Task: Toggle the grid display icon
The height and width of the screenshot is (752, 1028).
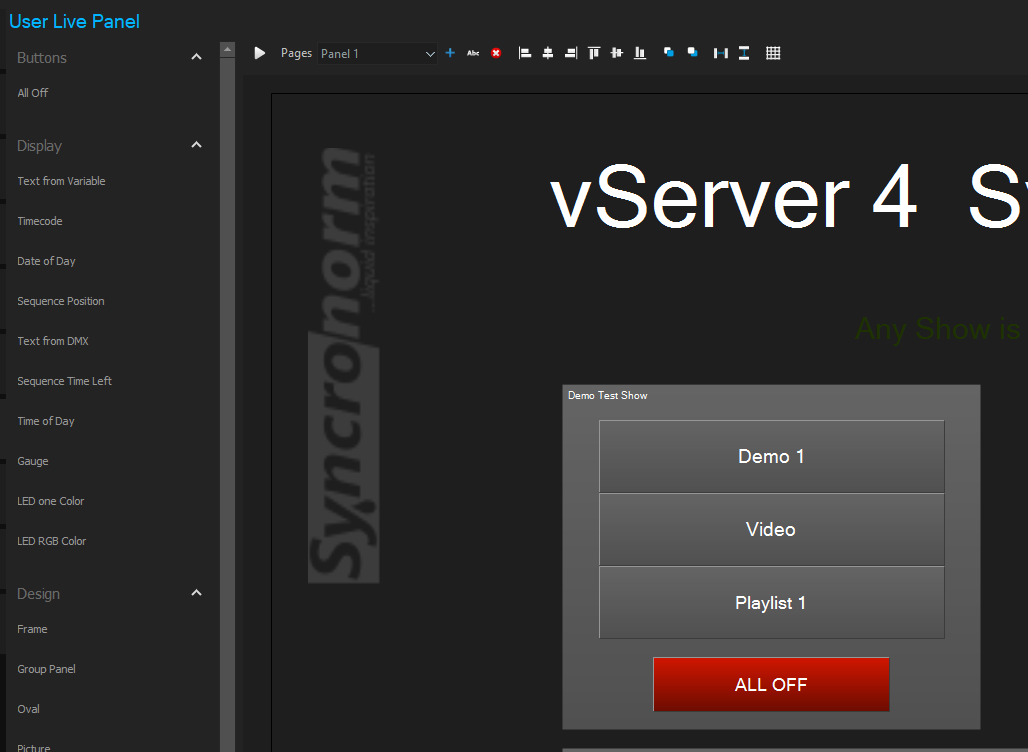Action: [x=773, y=53]
